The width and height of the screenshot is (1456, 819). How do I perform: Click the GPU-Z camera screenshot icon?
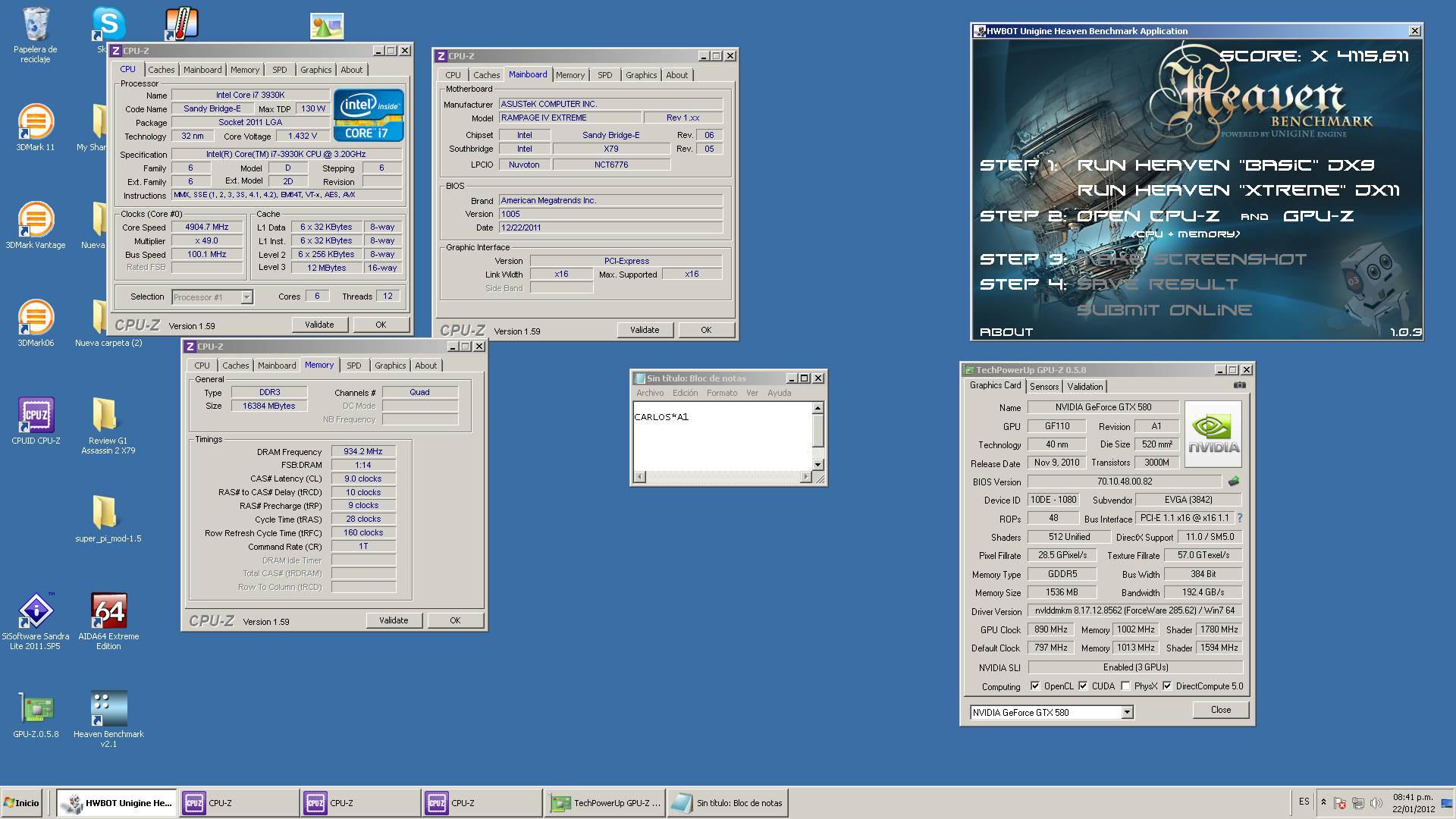pos(1239,385)
